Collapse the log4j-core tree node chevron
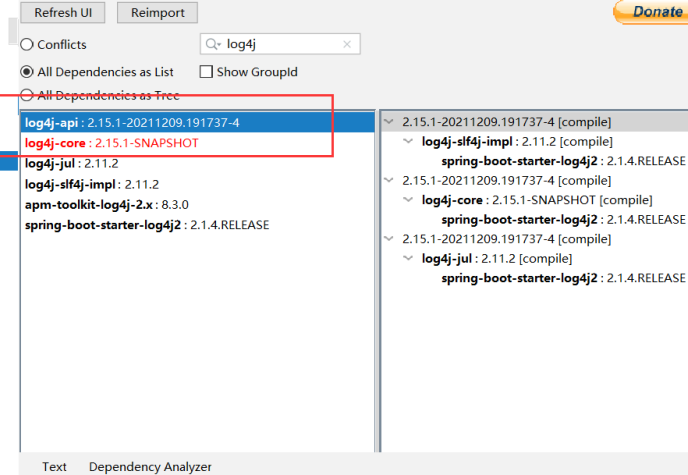Screen dimensions: 688x475 tap(408, 200)
